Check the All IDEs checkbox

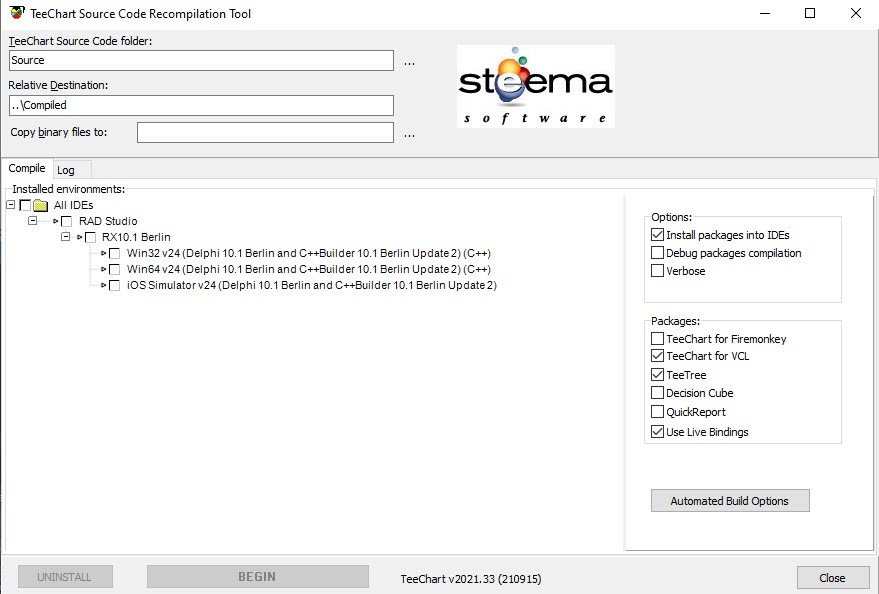click(x=25, y=205)
